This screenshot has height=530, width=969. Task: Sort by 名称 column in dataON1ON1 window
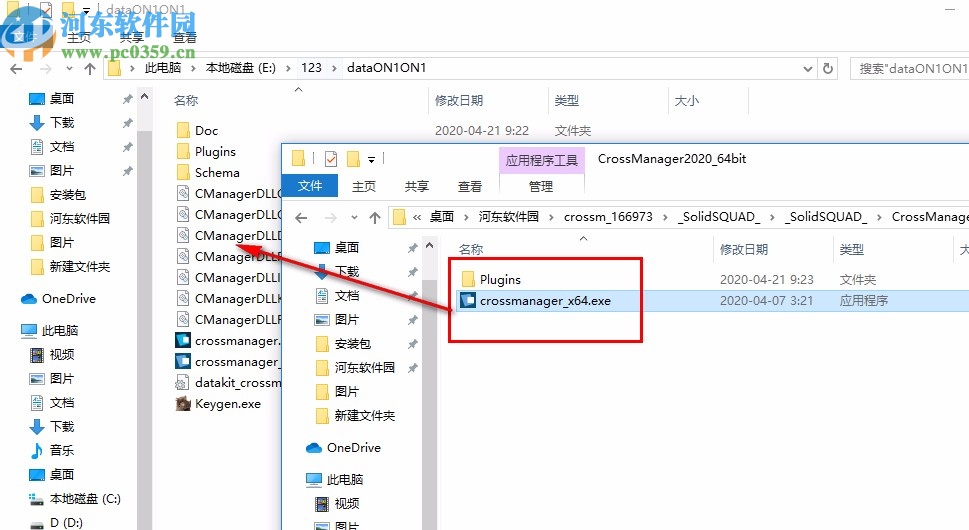pos(185,101)
